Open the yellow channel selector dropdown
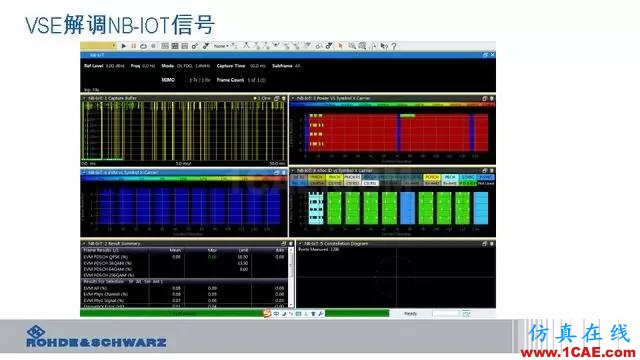Screen dimensions: 640x360 tap(98, 46)
